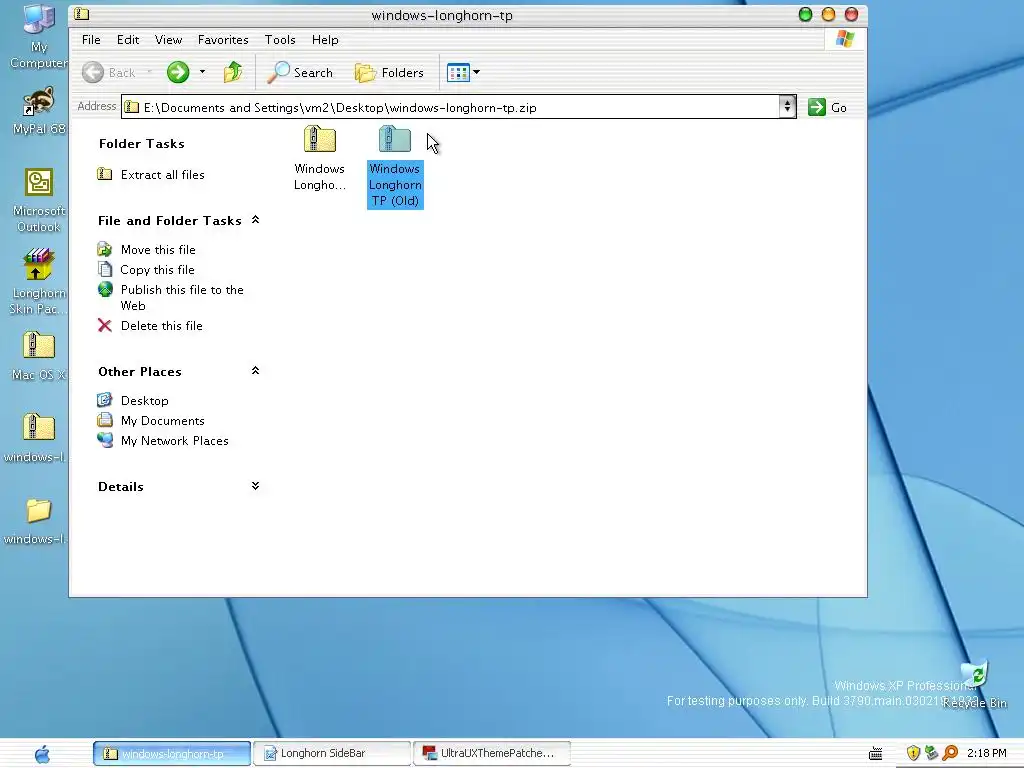Select the Recycle Bin desktop icon

pos(974,684)
